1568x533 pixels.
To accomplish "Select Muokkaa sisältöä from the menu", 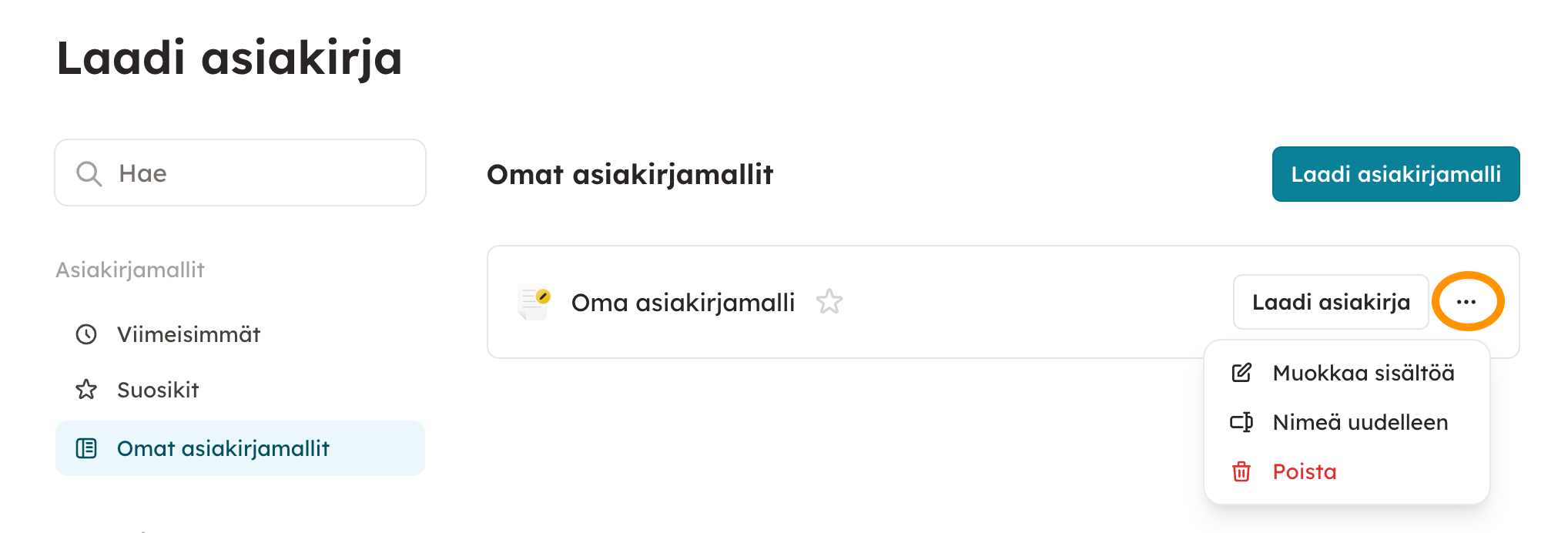I will 1363,373.
